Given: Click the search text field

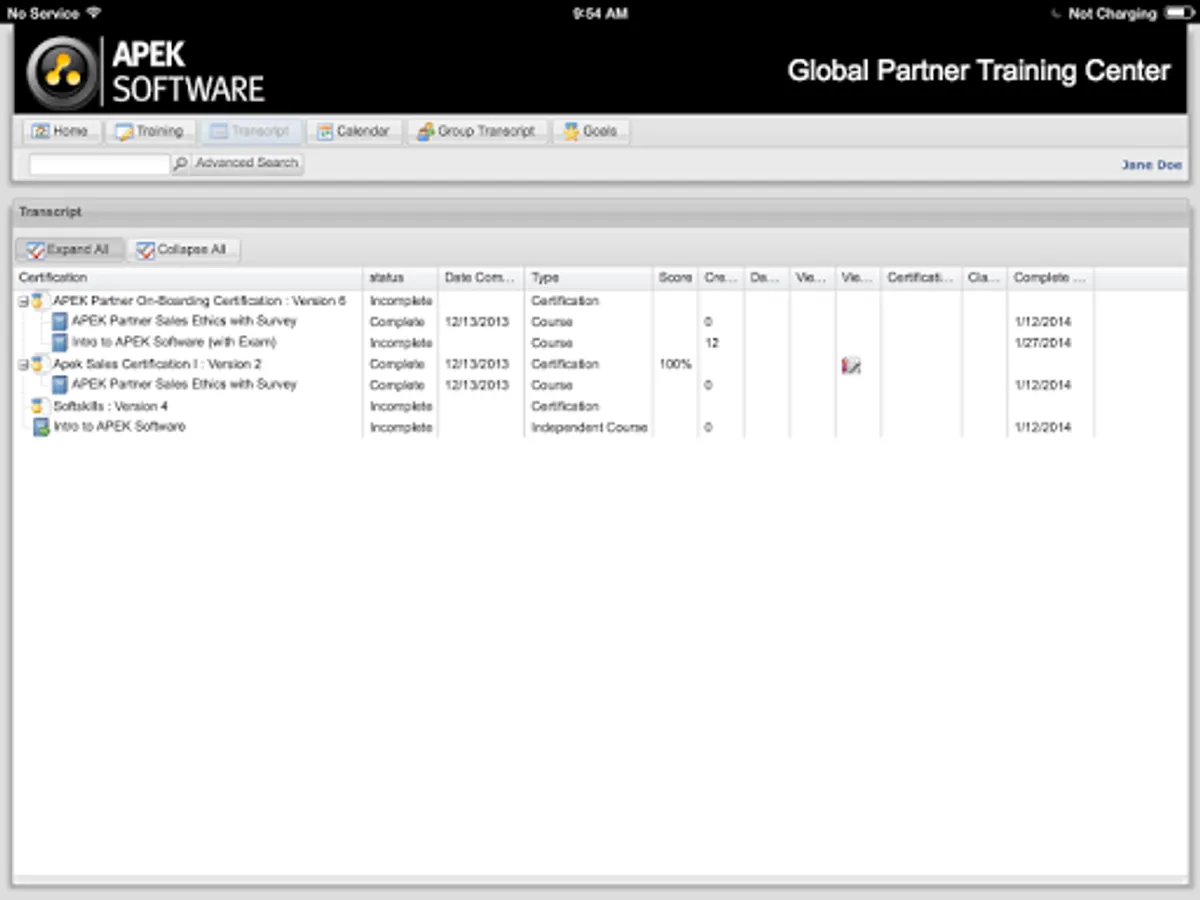Looking at the screenshot, I should [x=99, y=164].
